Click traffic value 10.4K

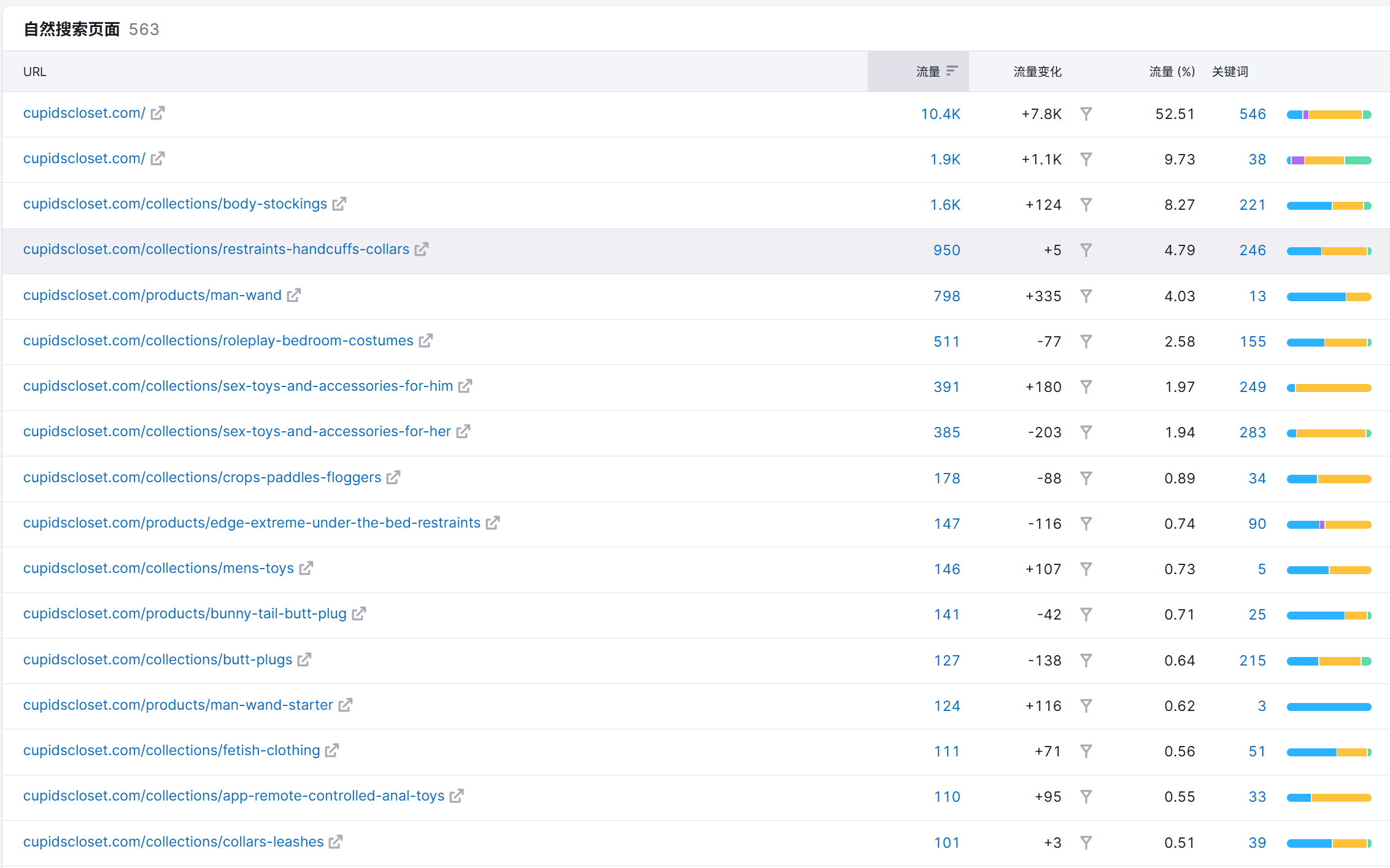tap(940, 114)
